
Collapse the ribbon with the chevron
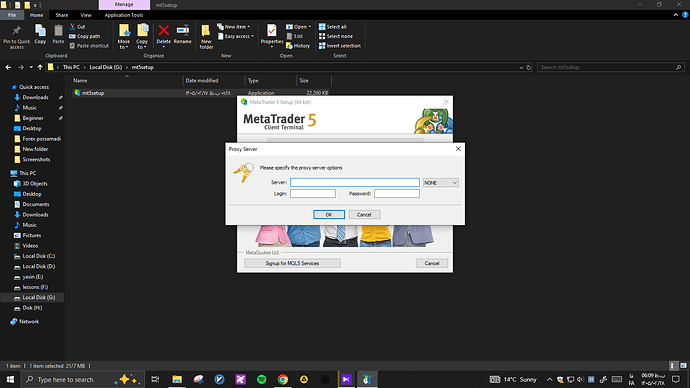coord(675,15)
